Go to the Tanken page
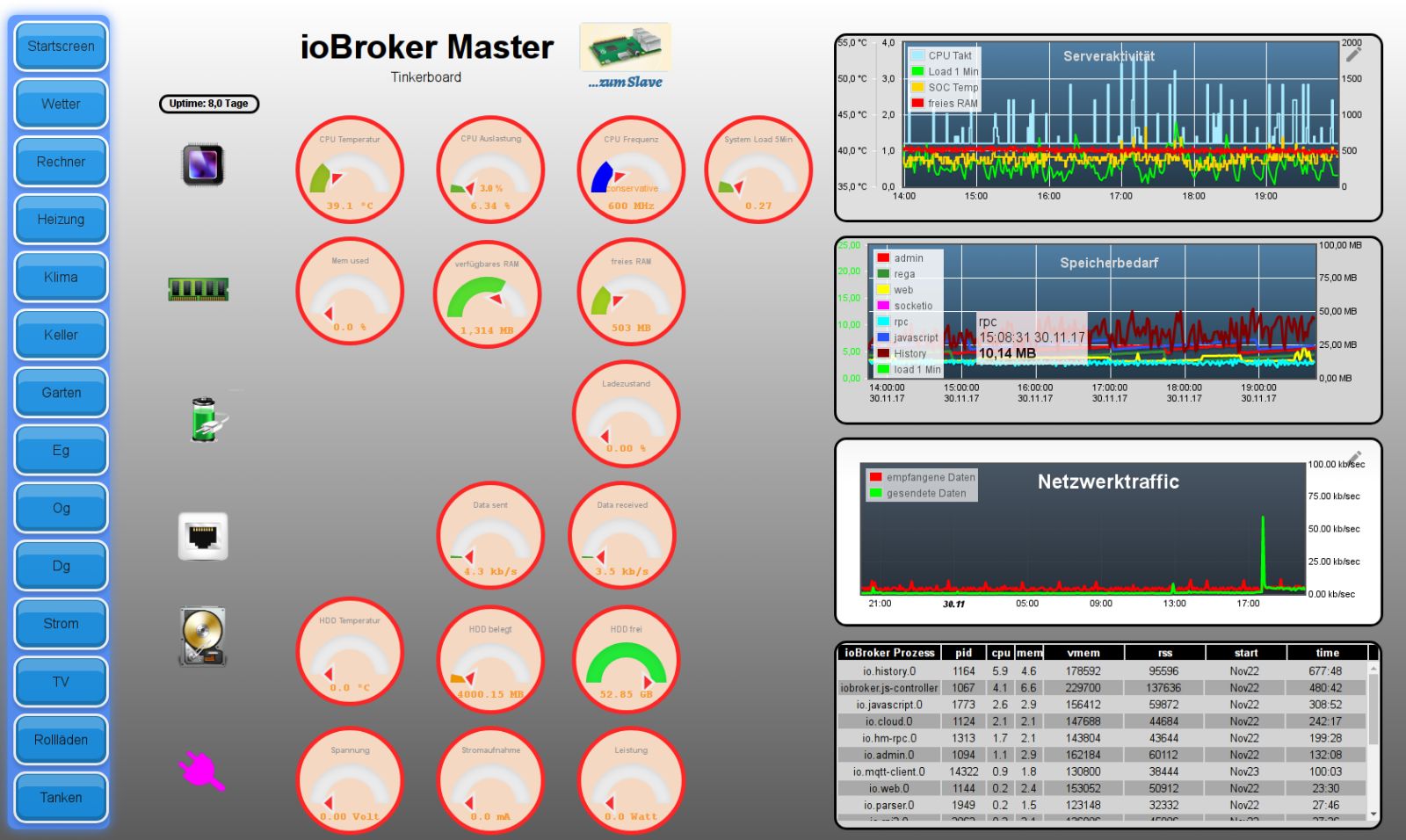This screenshot has height=840, width=1406. coord(61,798)
